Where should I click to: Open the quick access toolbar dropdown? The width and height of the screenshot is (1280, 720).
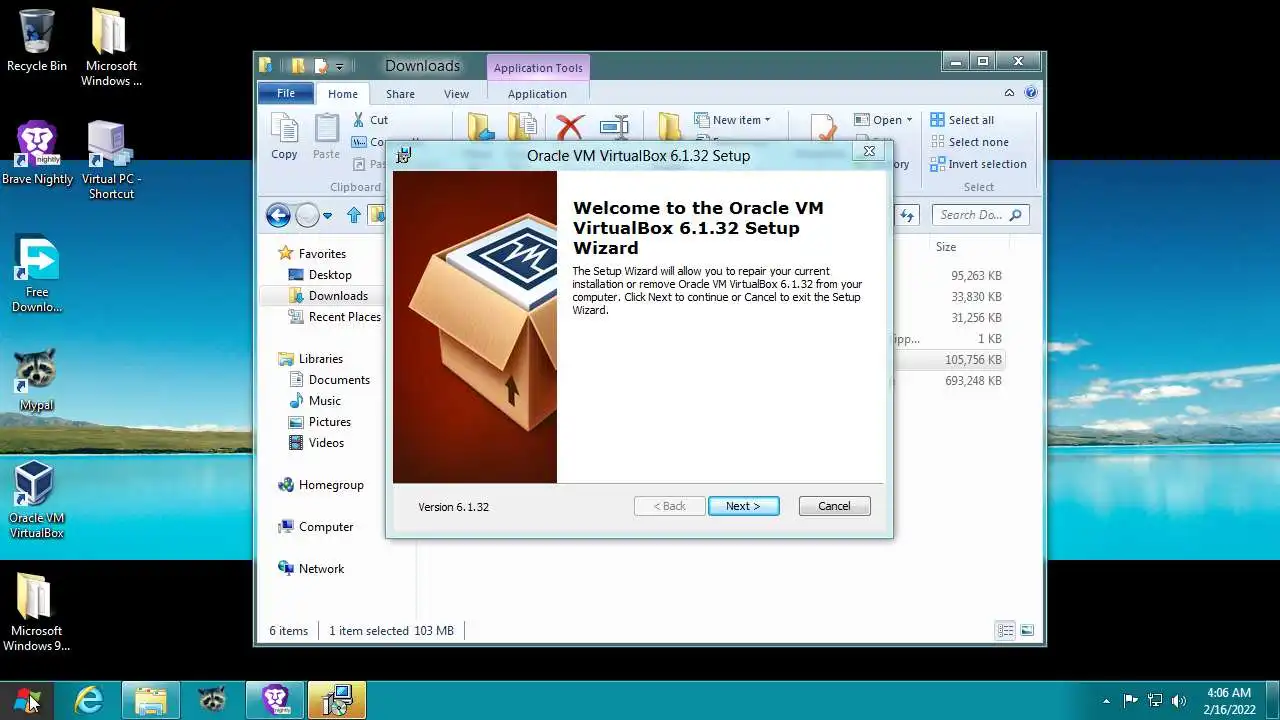pyautogui.click(x=339, y=67)
